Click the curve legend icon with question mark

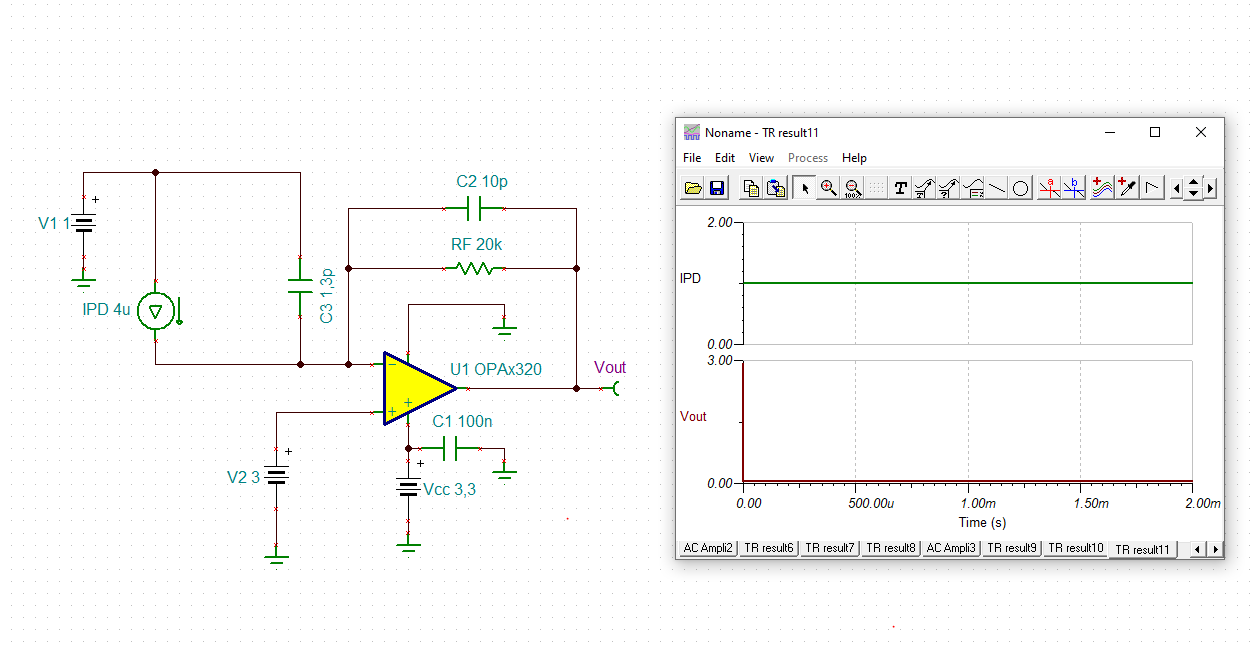[948, 188]
